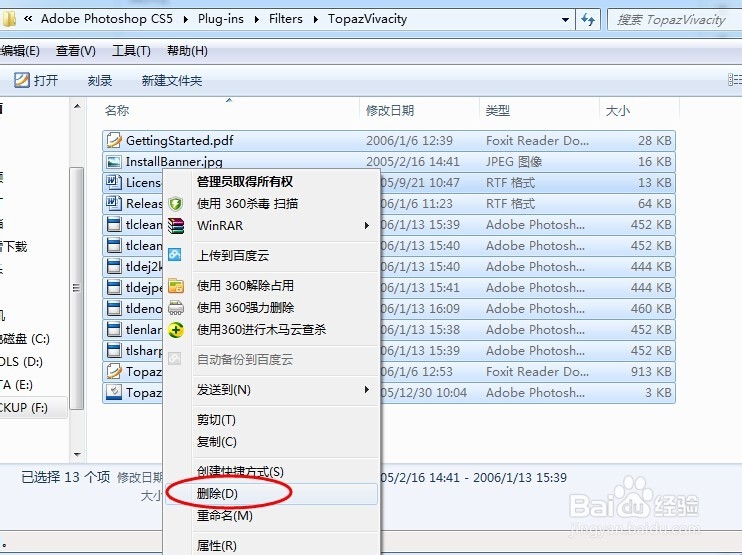The height and width of the screenshot is (555, 742).
Task: Click the 新建文件夹 toolbar button
Action: (172, 80)
